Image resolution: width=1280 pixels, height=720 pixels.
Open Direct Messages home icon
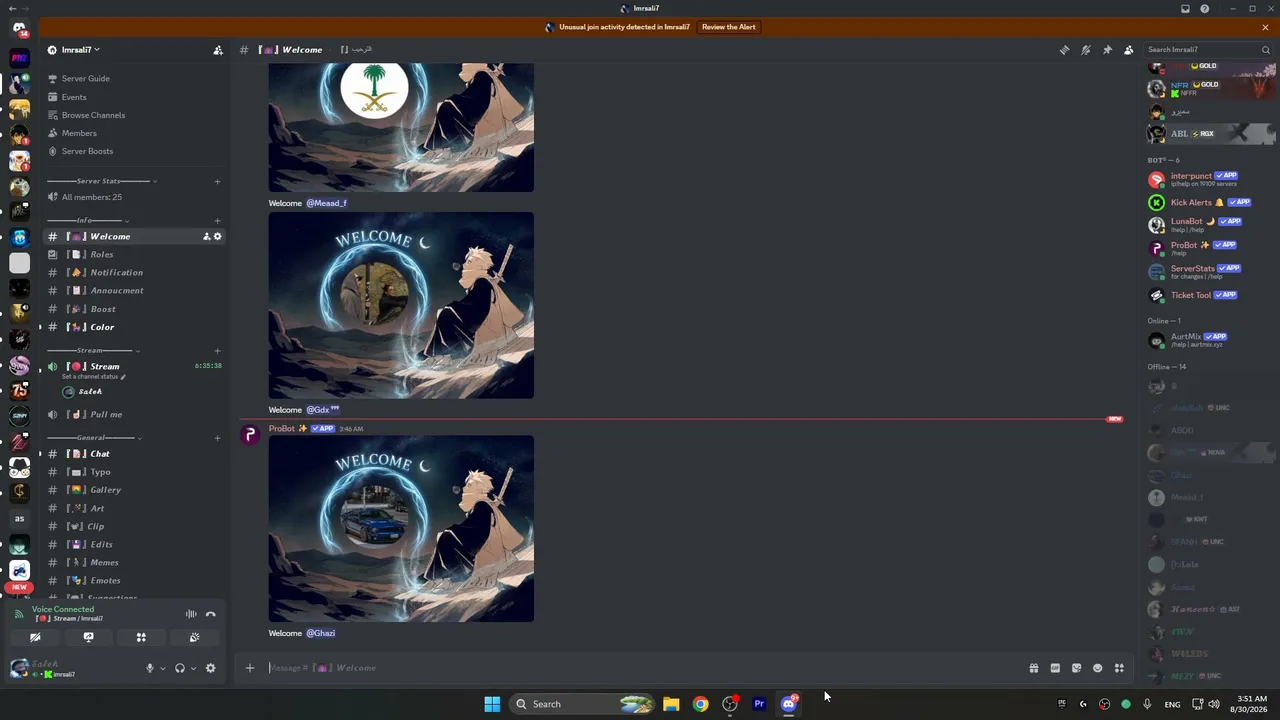point(19,29)
